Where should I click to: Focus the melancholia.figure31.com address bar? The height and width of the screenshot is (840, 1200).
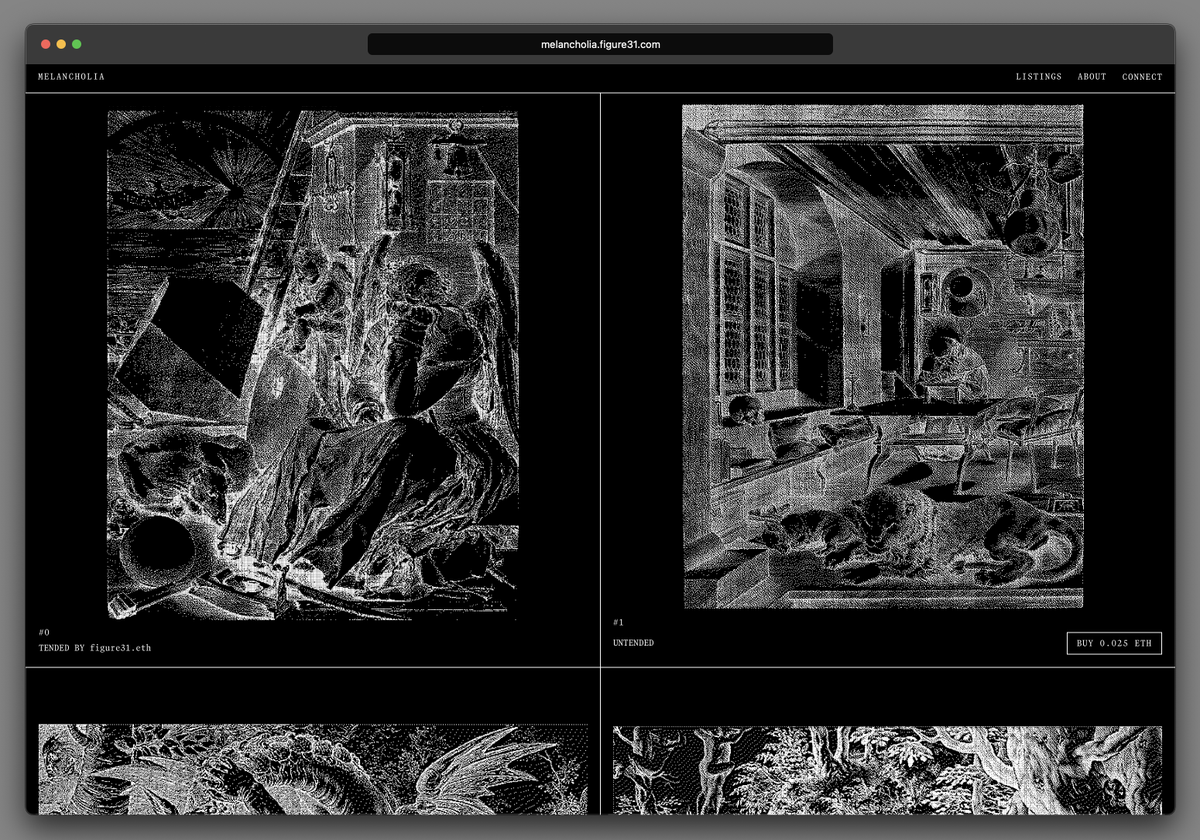pyautogui.click(x=600, y=44)
